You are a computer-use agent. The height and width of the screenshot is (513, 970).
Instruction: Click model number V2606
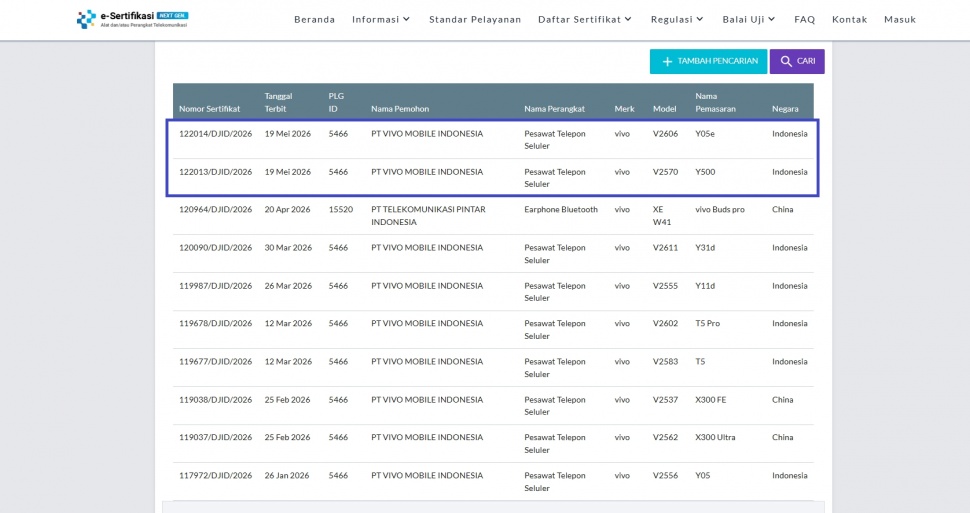click(665, 134)
